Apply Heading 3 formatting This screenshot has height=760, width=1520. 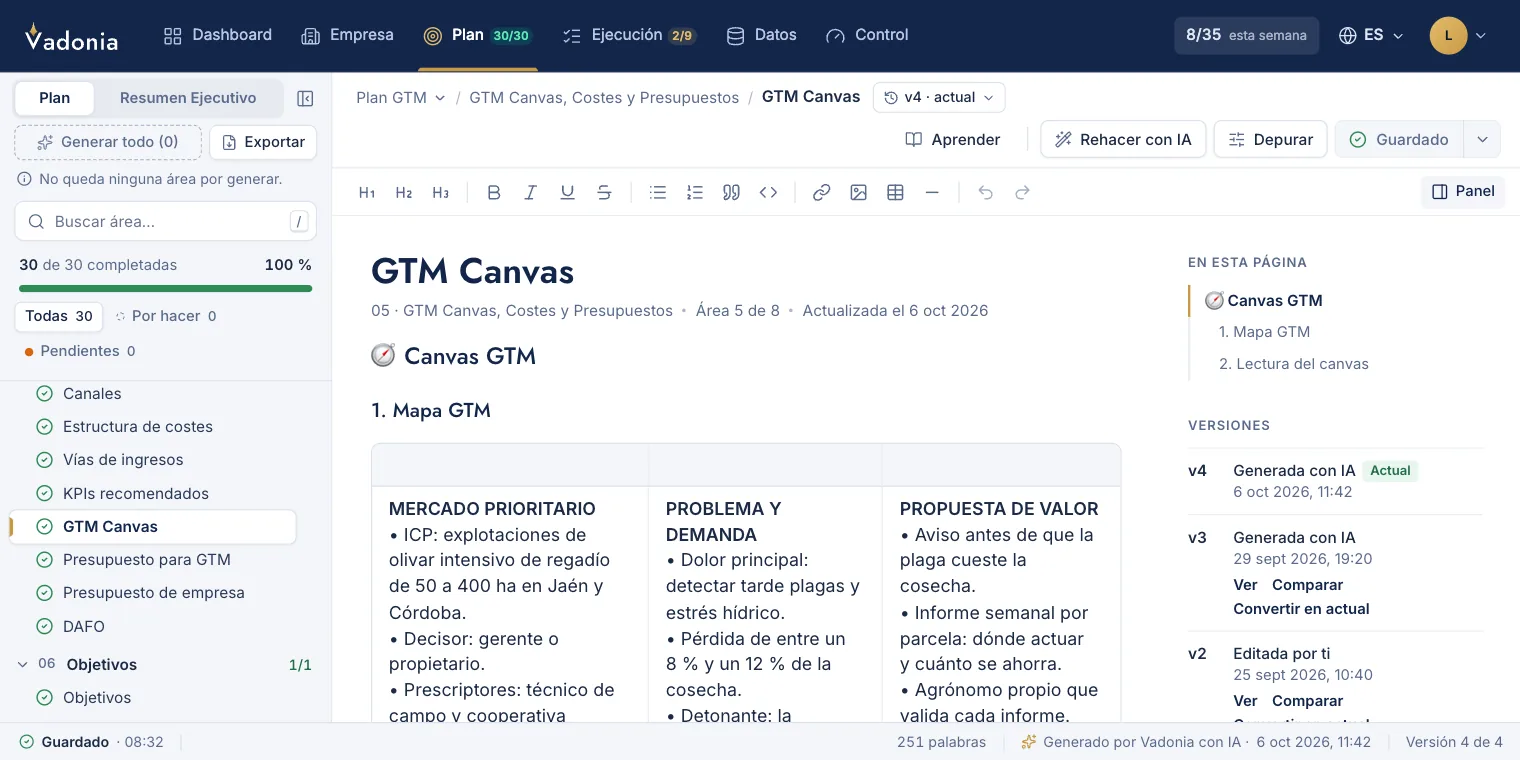(441, 193)
